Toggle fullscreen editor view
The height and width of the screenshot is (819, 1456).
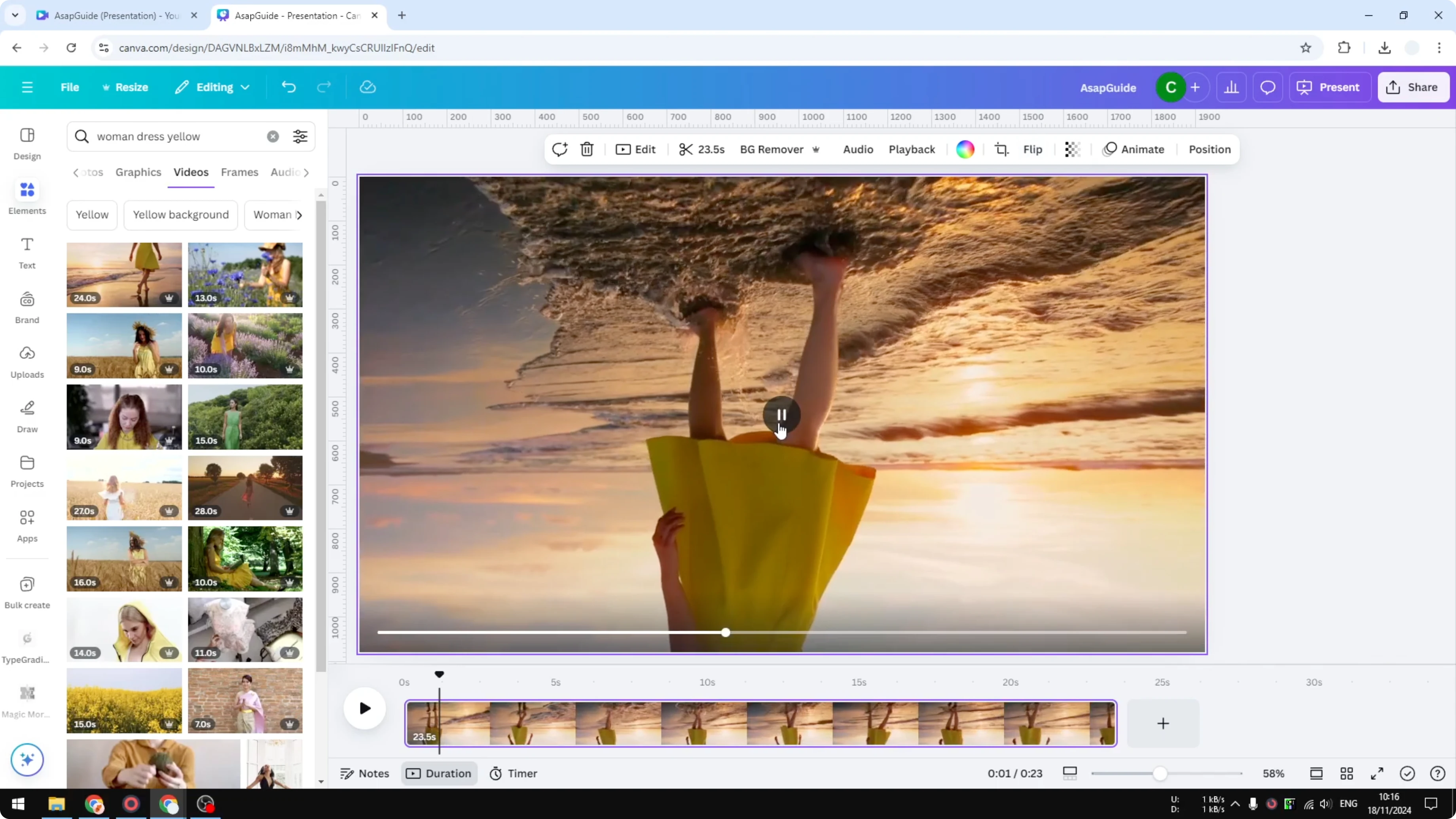[1377, 773]
